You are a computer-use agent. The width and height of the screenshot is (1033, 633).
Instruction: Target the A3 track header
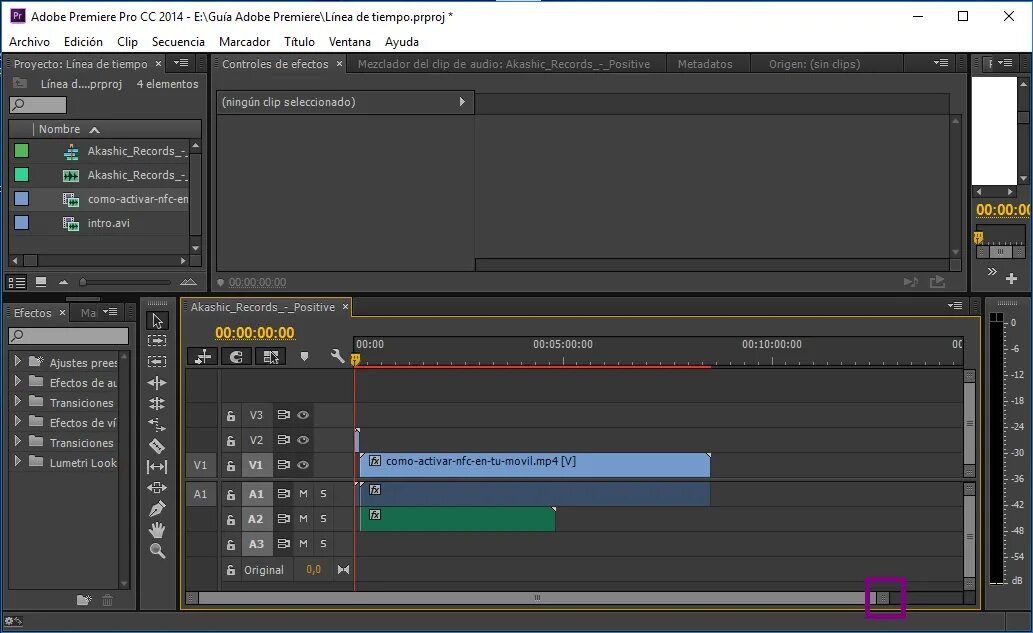click(x=256, y=544)
